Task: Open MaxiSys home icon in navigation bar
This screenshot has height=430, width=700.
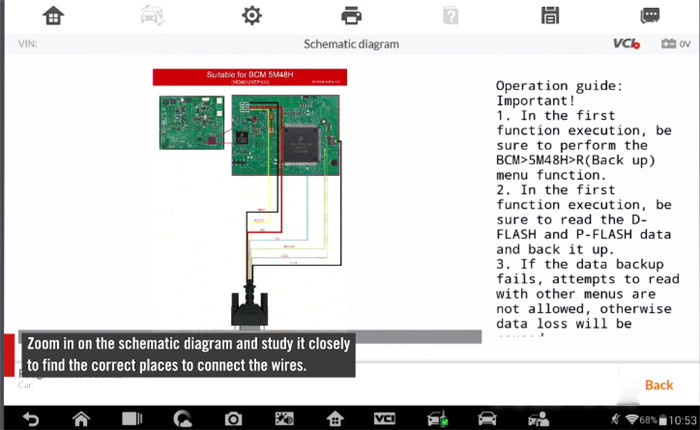Action: (x=335, y=419)
